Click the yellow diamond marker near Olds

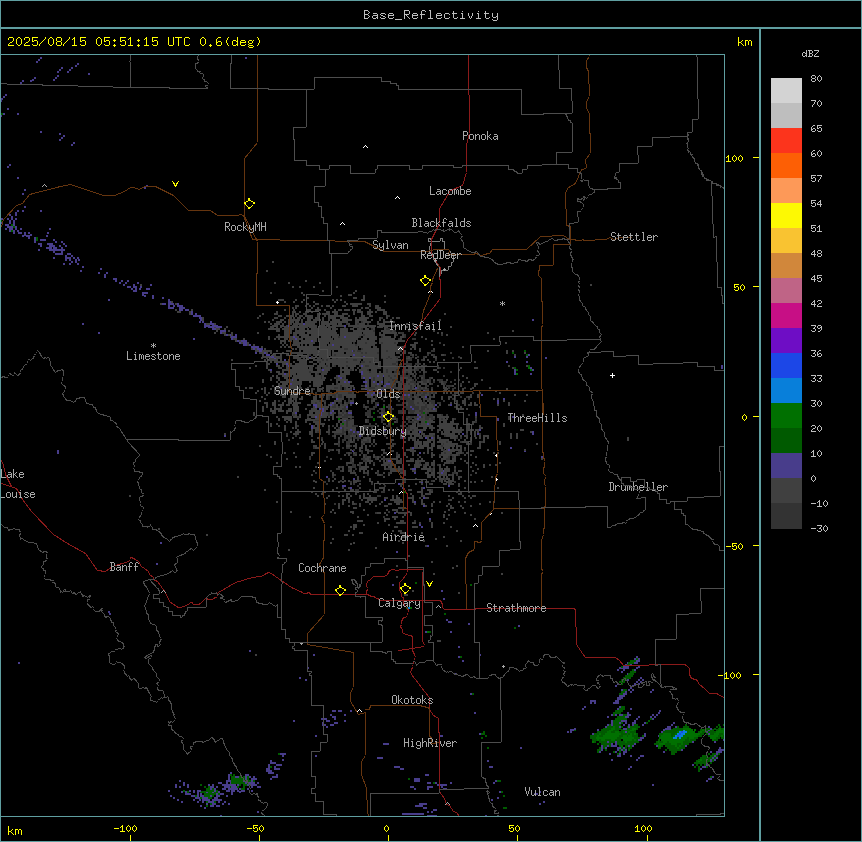point(388,417)
